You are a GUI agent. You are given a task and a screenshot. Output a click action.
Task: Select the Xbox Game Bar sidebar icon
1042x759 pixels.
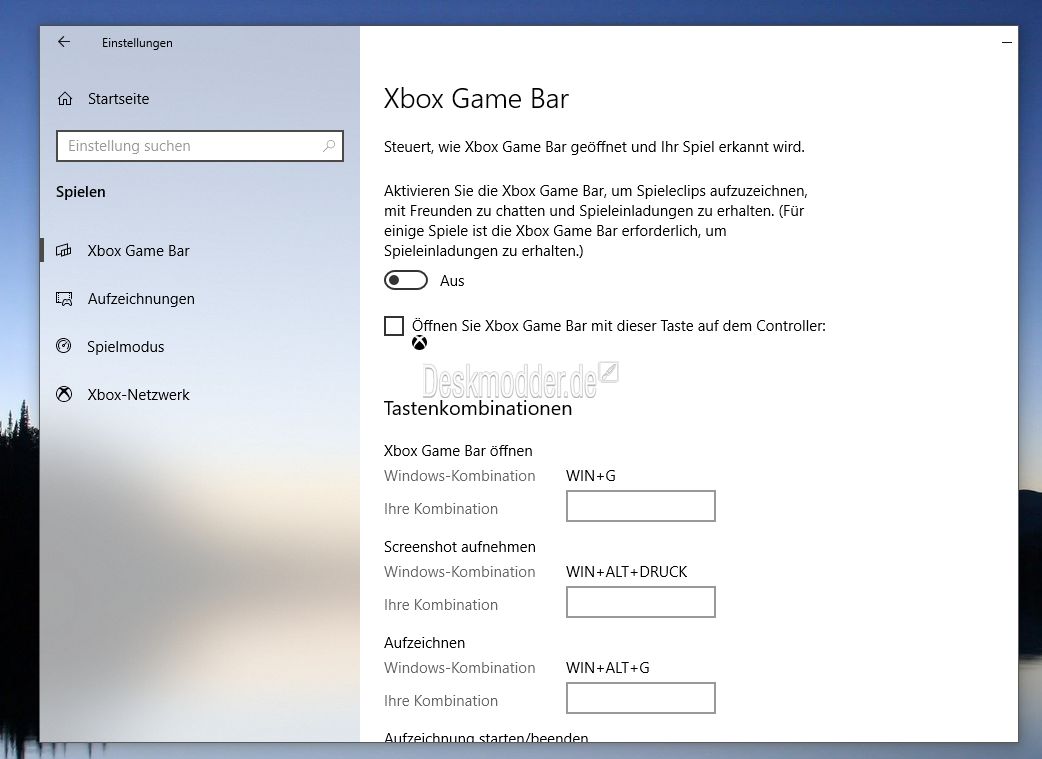click(64, 251)
